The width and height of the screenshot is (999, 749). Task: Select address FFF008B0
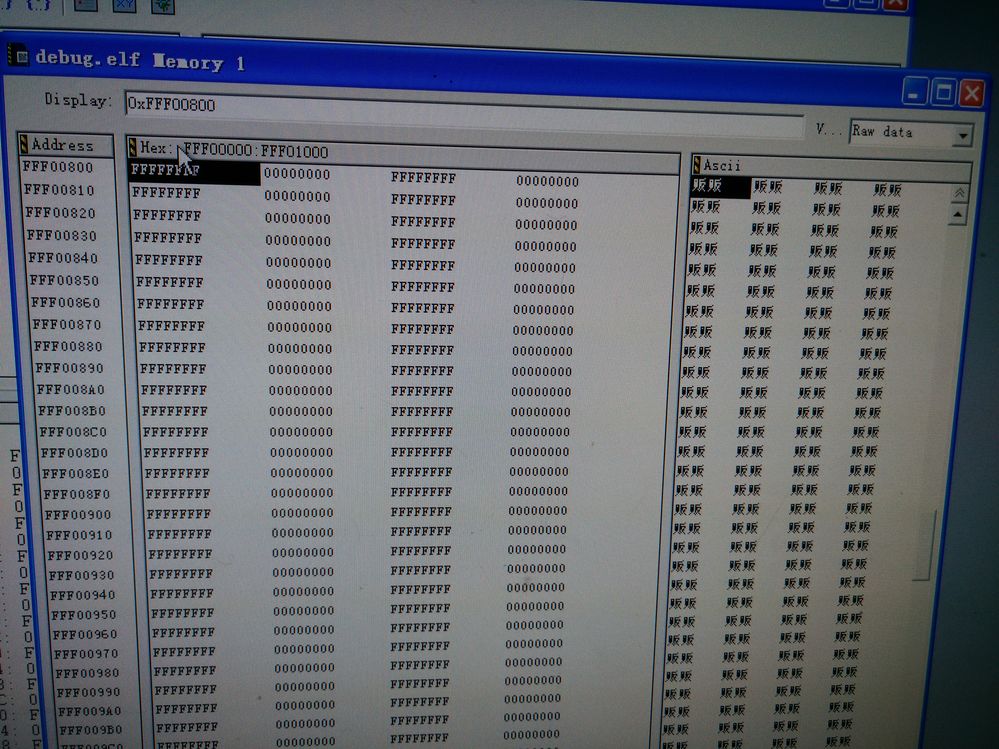tap(72, 411)
